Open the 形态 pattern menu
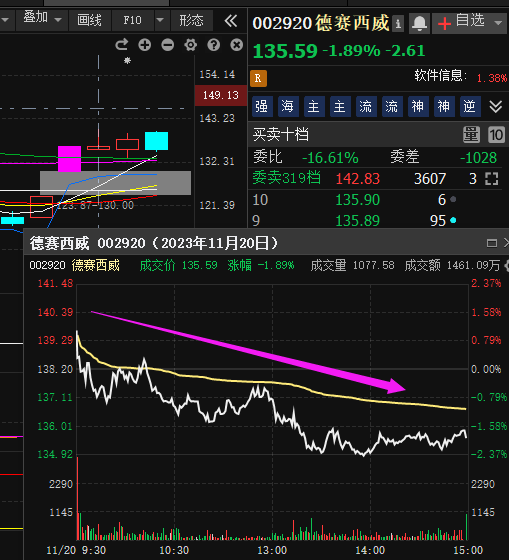The width and height of the screenshot is (509, 560). click(191, 20)
